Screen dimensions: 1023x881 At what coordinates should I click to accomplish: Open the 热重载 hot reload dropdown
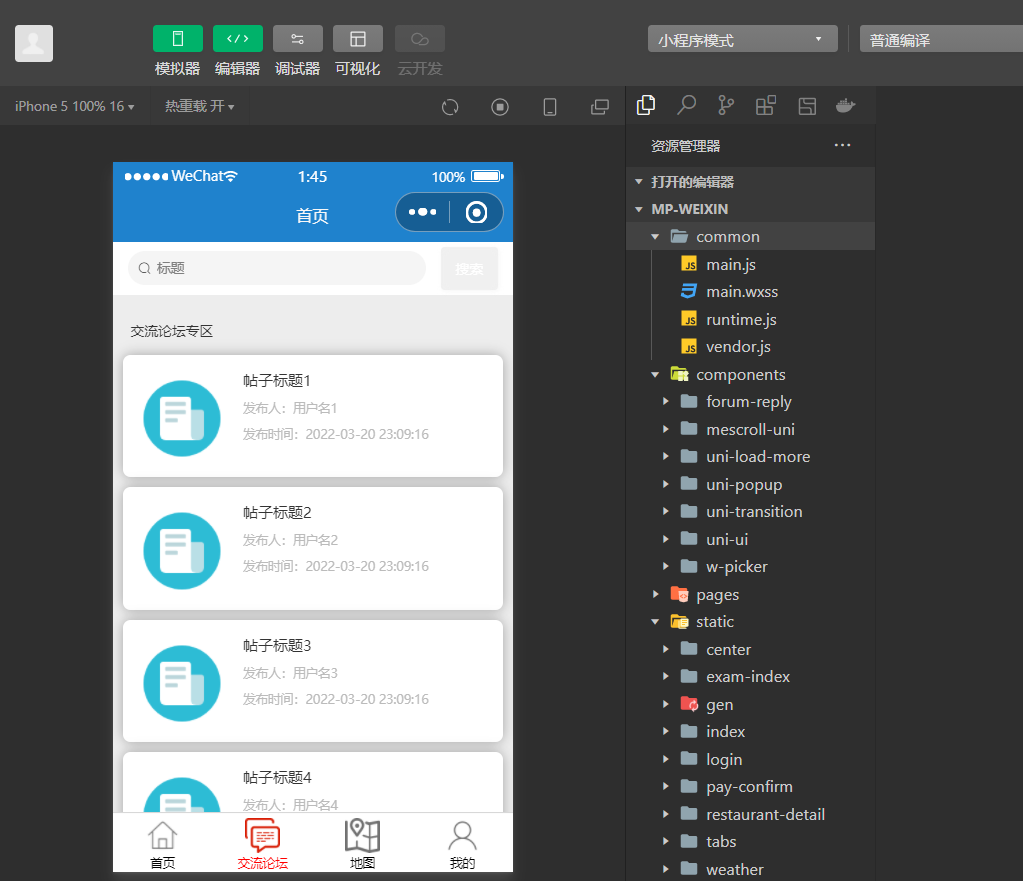[199, 106]
